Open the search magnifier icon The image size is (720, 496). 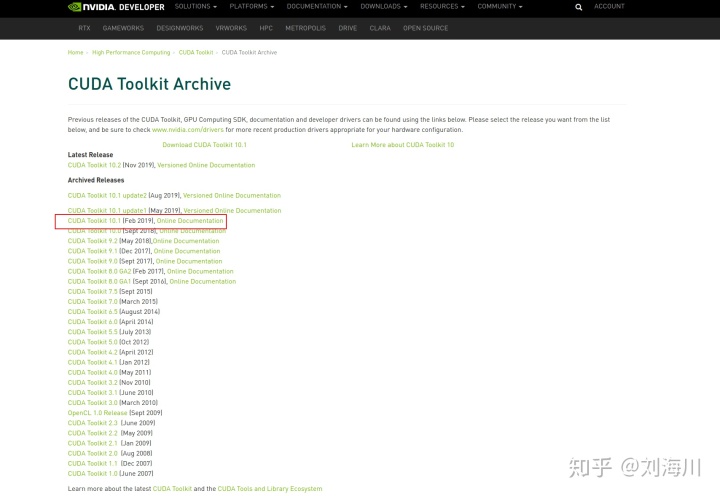(x=579, y=7)
